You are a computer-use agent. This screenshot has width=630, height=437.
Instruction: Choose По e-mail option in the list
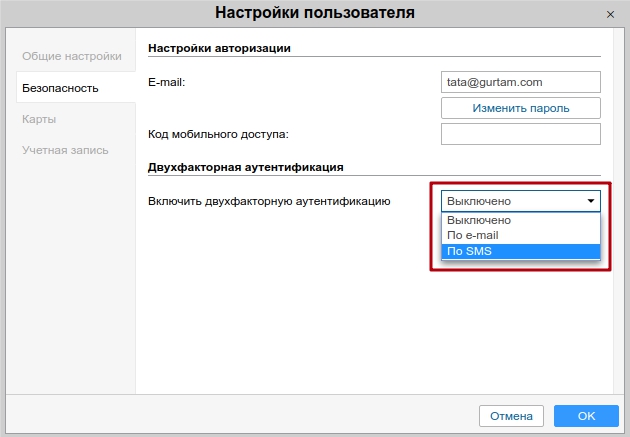520,236
